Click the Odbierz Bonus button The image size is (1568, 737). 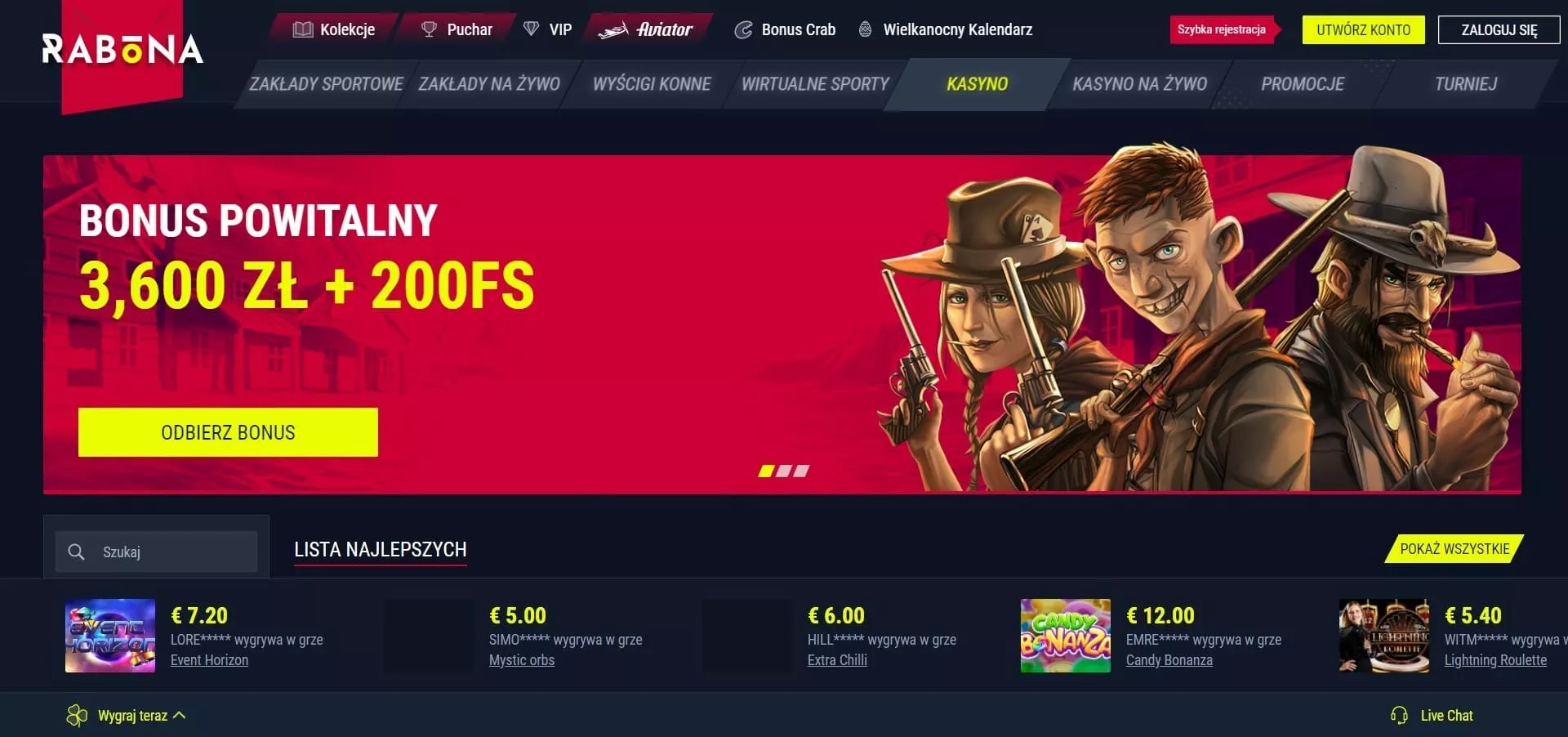coord(228,432)
